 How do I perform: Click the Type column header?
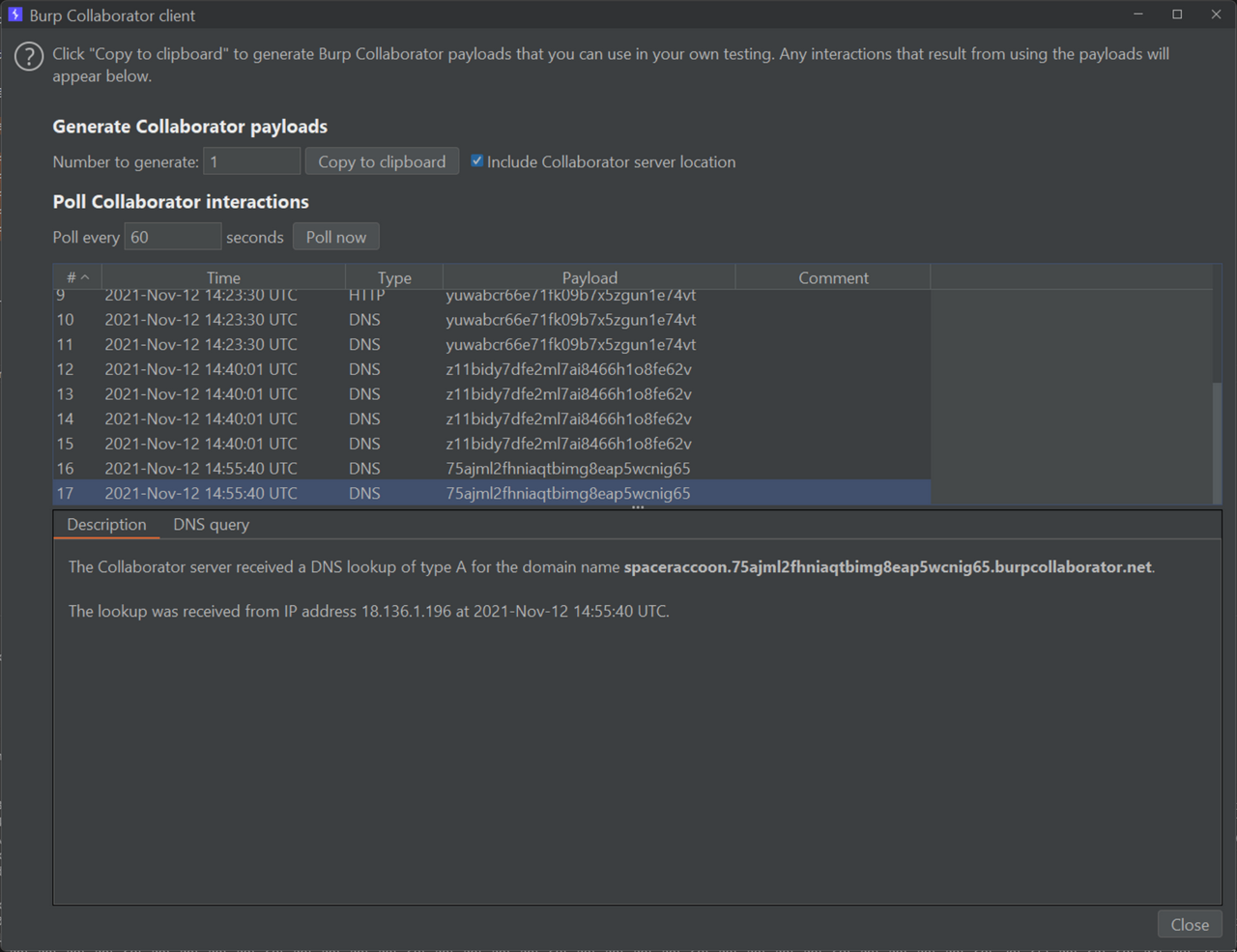tap(393, 276)
